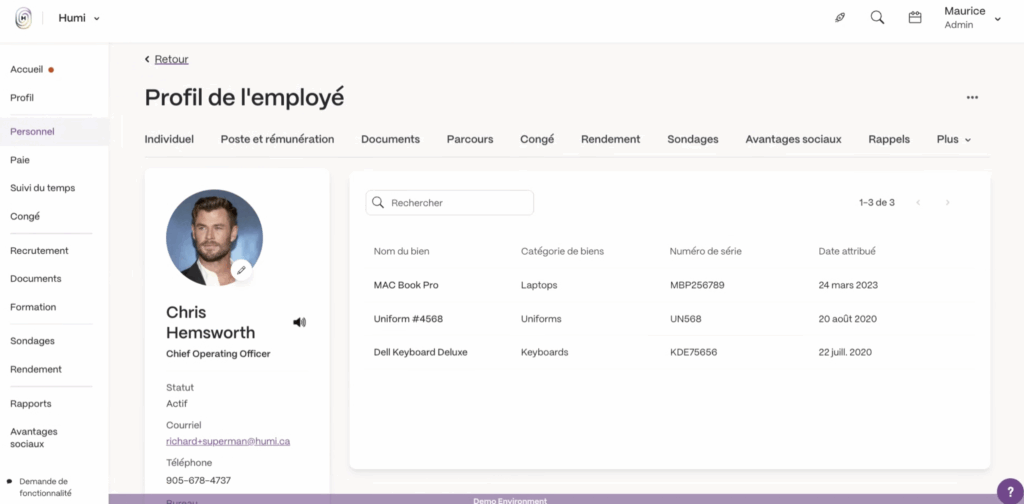Select Paie in the sidebar
1024x504 pixels.
[x=21, y=160]
